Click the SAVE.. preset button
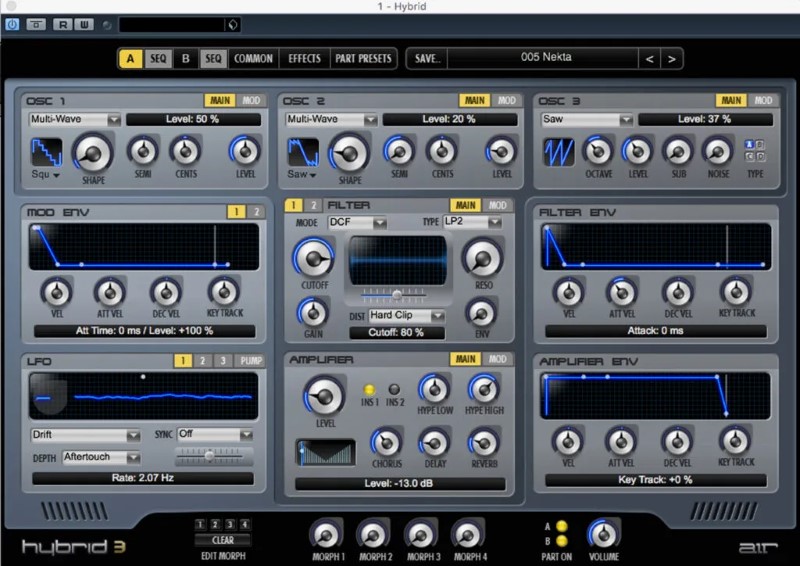 428,59
